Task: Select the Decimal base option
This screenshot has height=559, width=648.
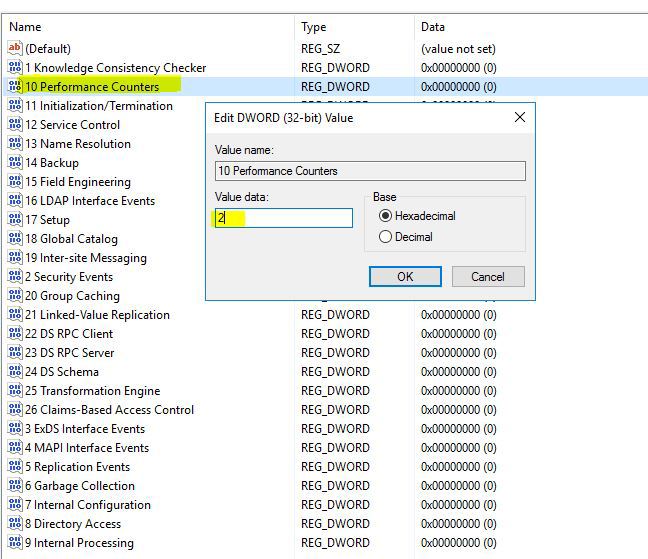Action: (406, 237)
